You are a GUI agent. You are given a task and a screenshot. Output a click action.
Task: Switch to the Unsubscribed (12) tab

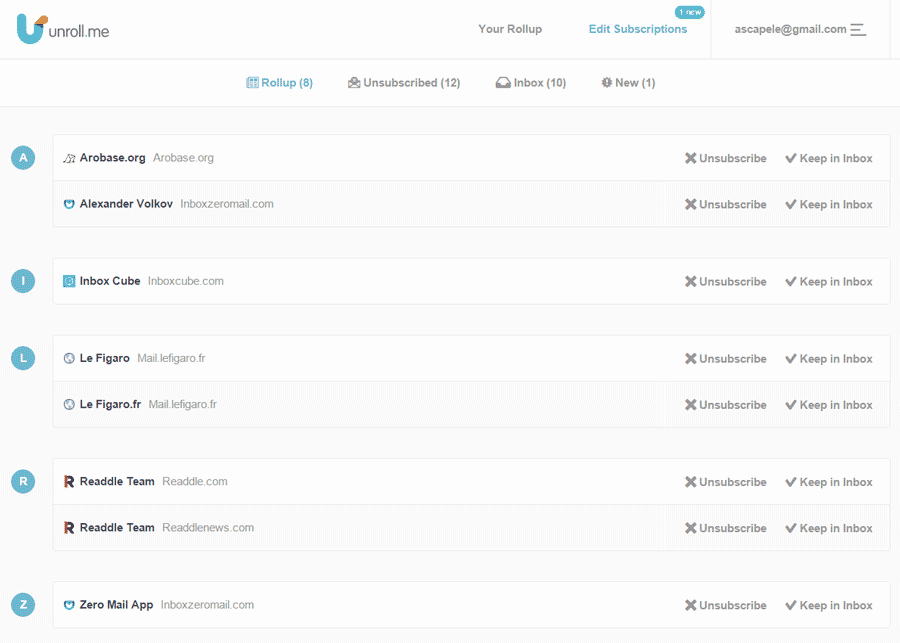click(404, 83)
